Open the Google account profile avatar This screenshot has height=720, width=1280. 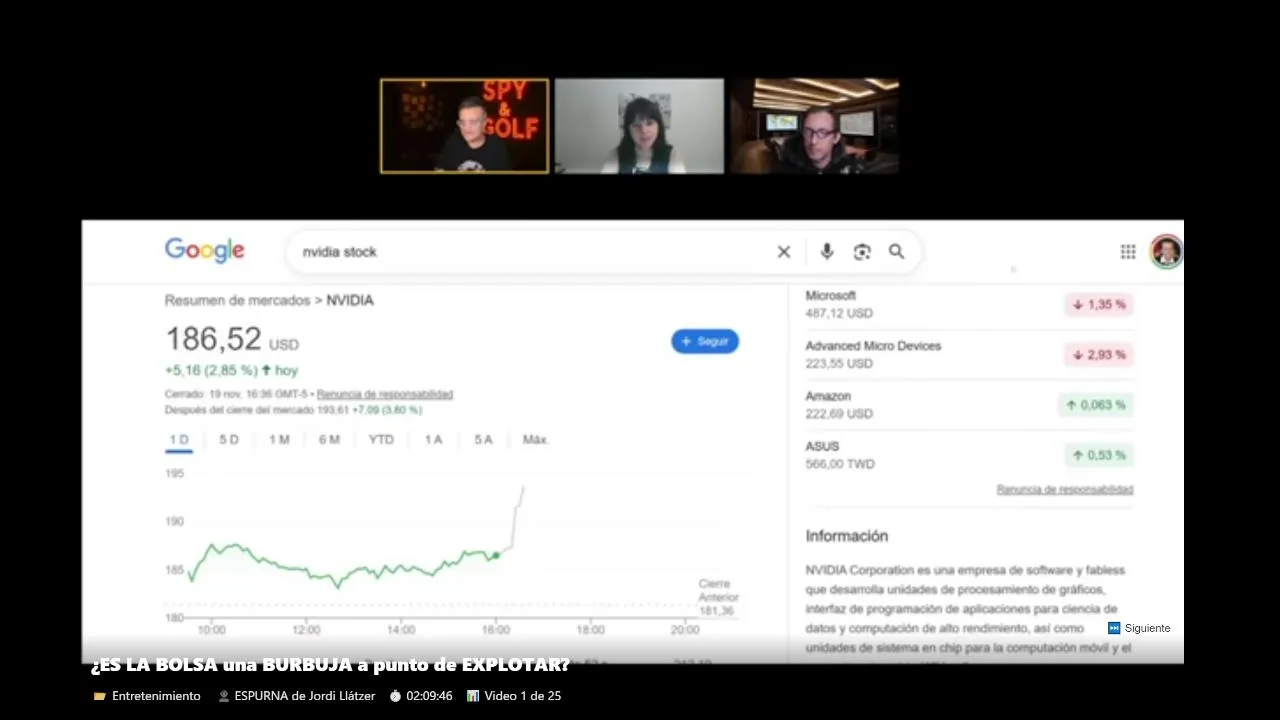pos(1166,251)
